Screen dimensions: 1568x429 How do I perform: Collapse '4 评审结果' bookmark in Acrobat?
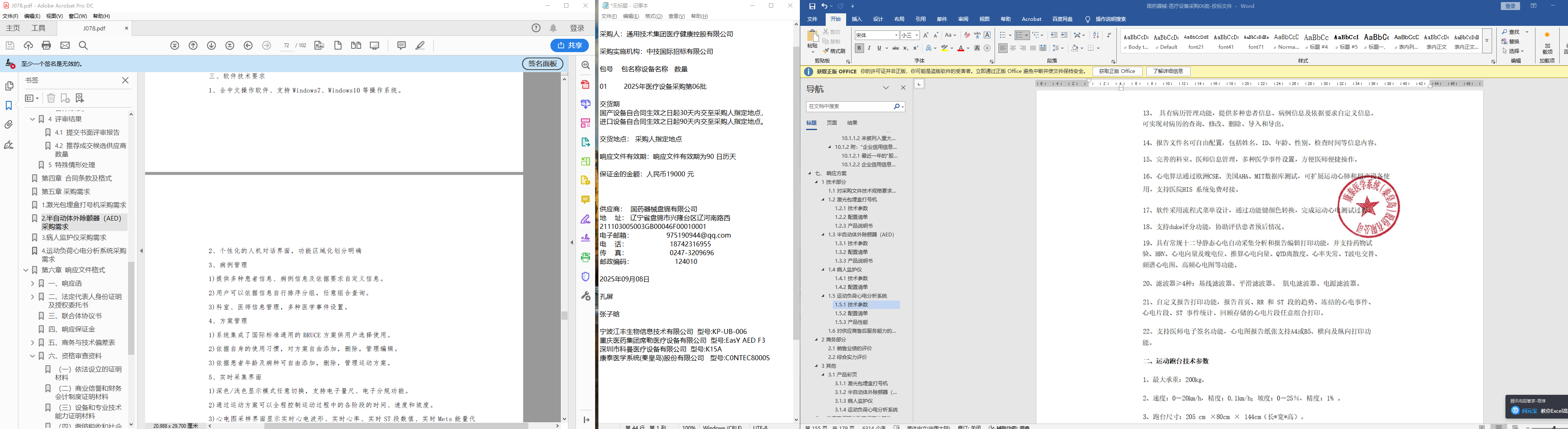pos(33,119)
